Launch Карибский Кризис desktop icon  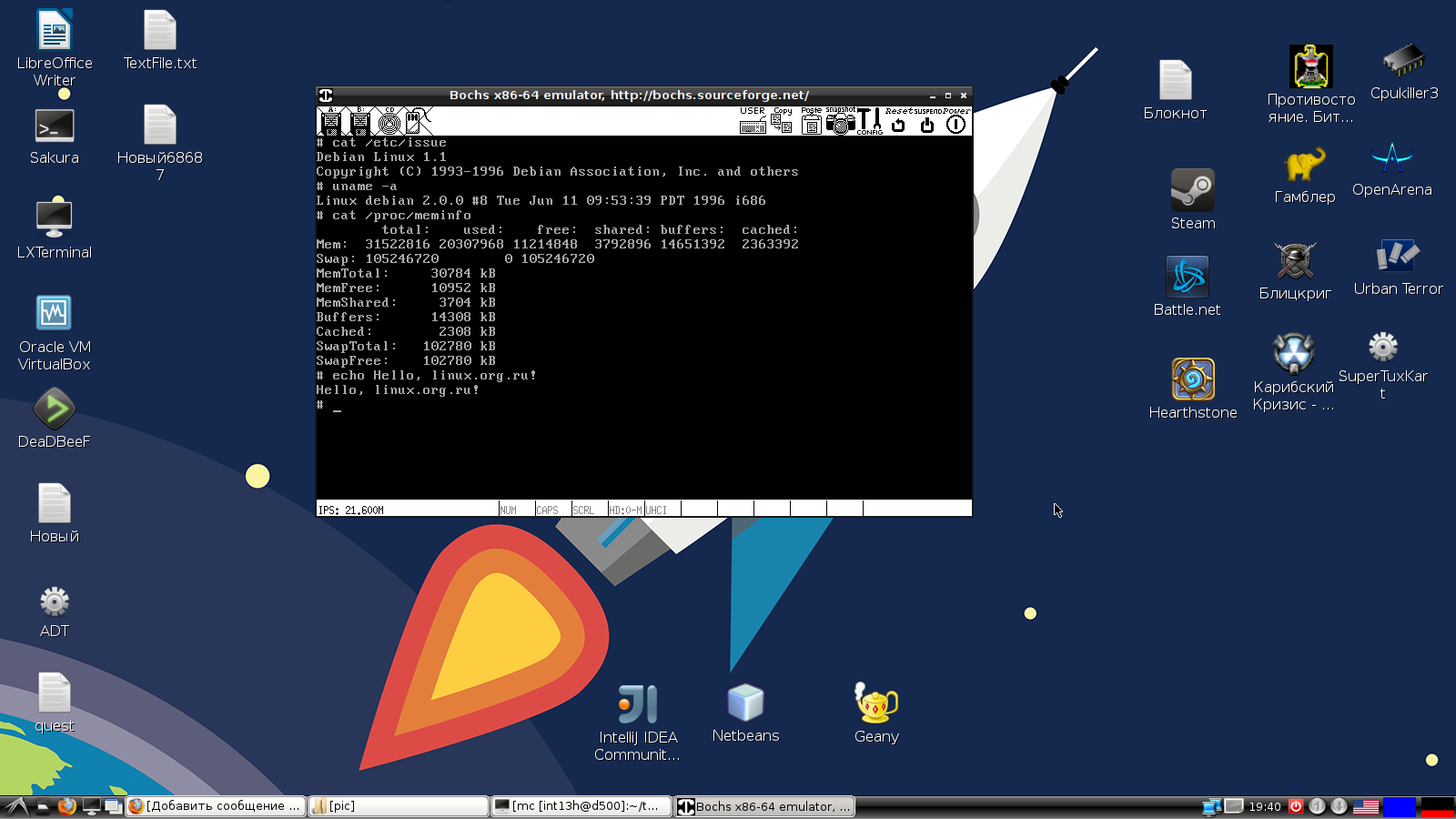click(1293, 373)
